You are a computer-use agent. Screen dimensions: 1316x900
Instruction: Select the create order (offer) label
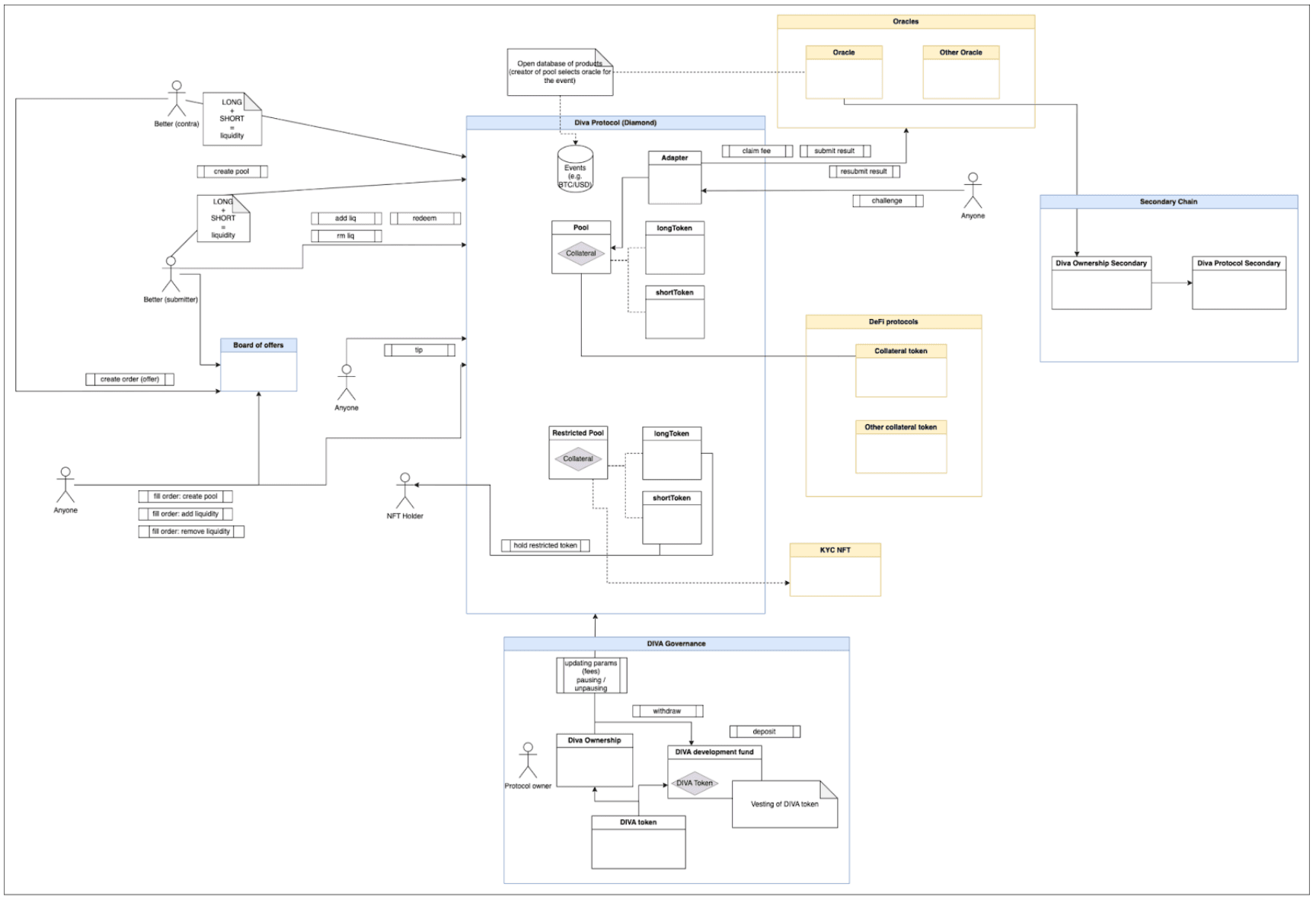tap(130, 379)
